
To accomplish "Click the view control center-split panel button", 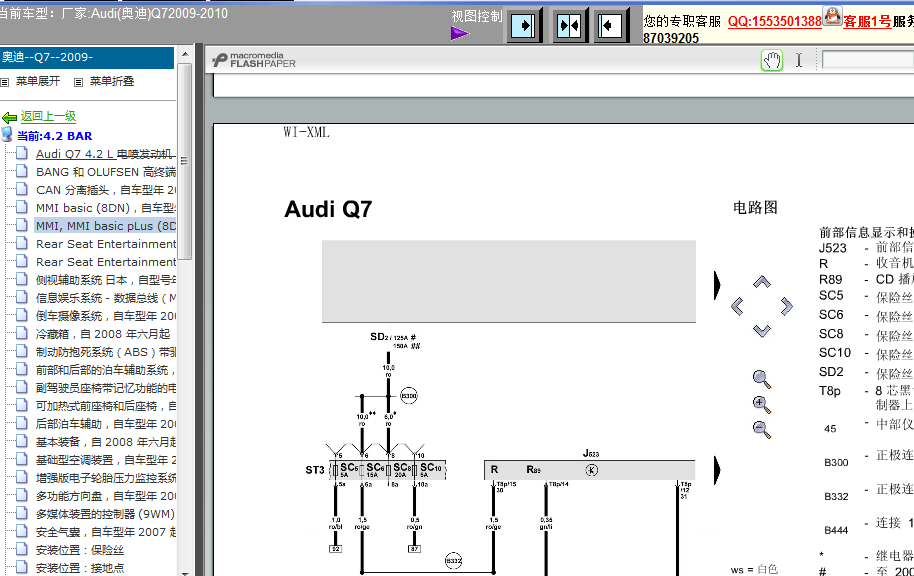I will click(569, 26).
